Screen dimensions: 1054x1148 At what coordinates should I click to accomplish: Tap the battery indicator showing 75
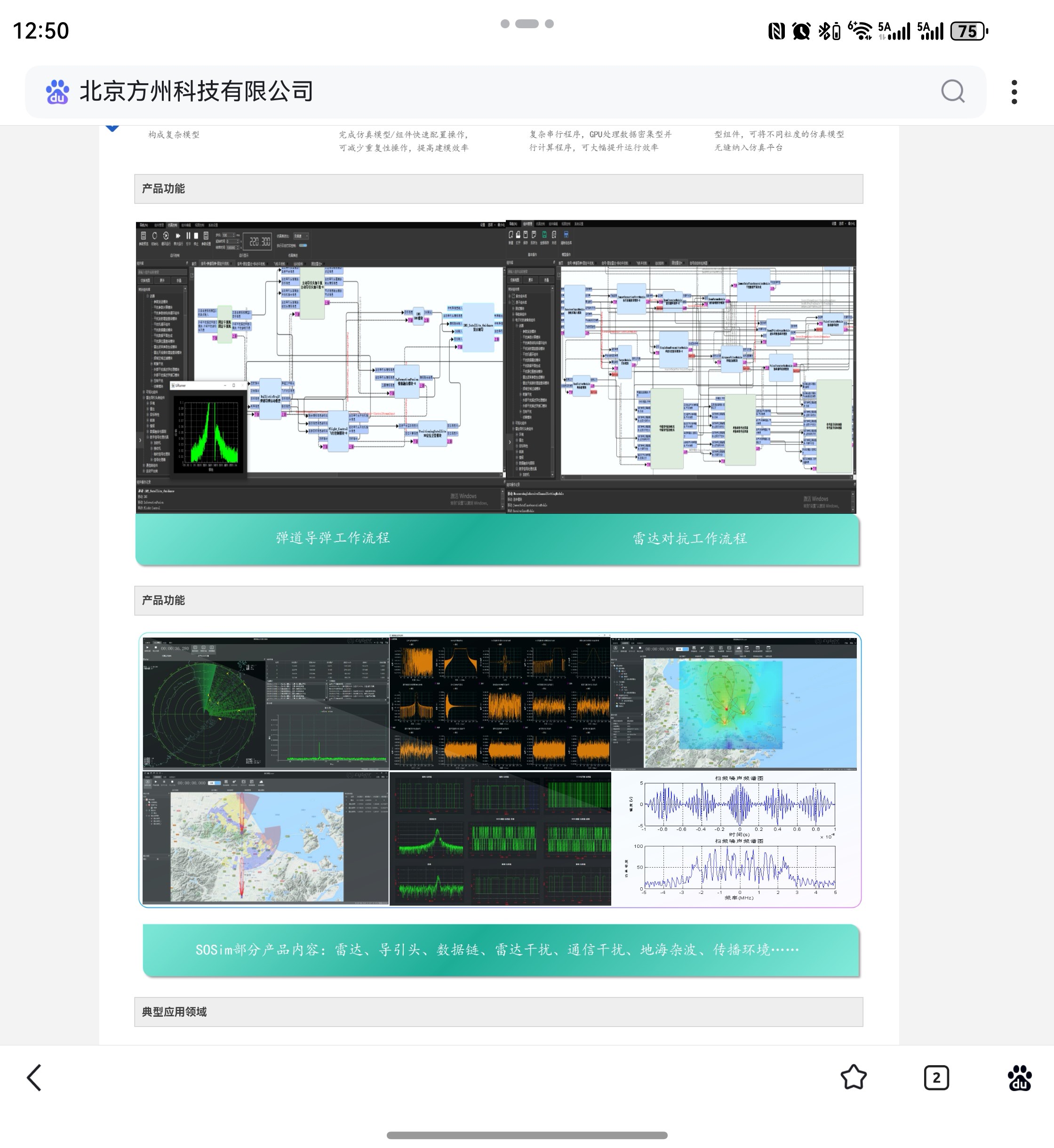(x=968, y=31)
